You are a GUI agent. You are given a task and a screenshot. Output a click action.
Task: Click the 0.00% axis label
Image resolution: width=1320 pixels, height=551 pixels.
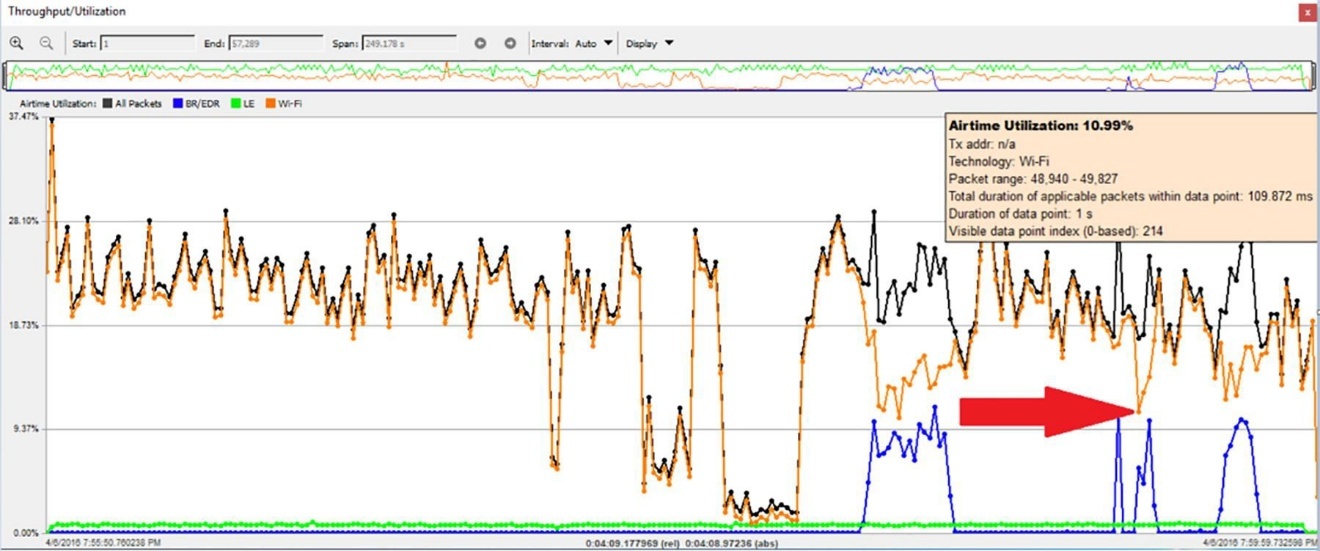(24, 533)
